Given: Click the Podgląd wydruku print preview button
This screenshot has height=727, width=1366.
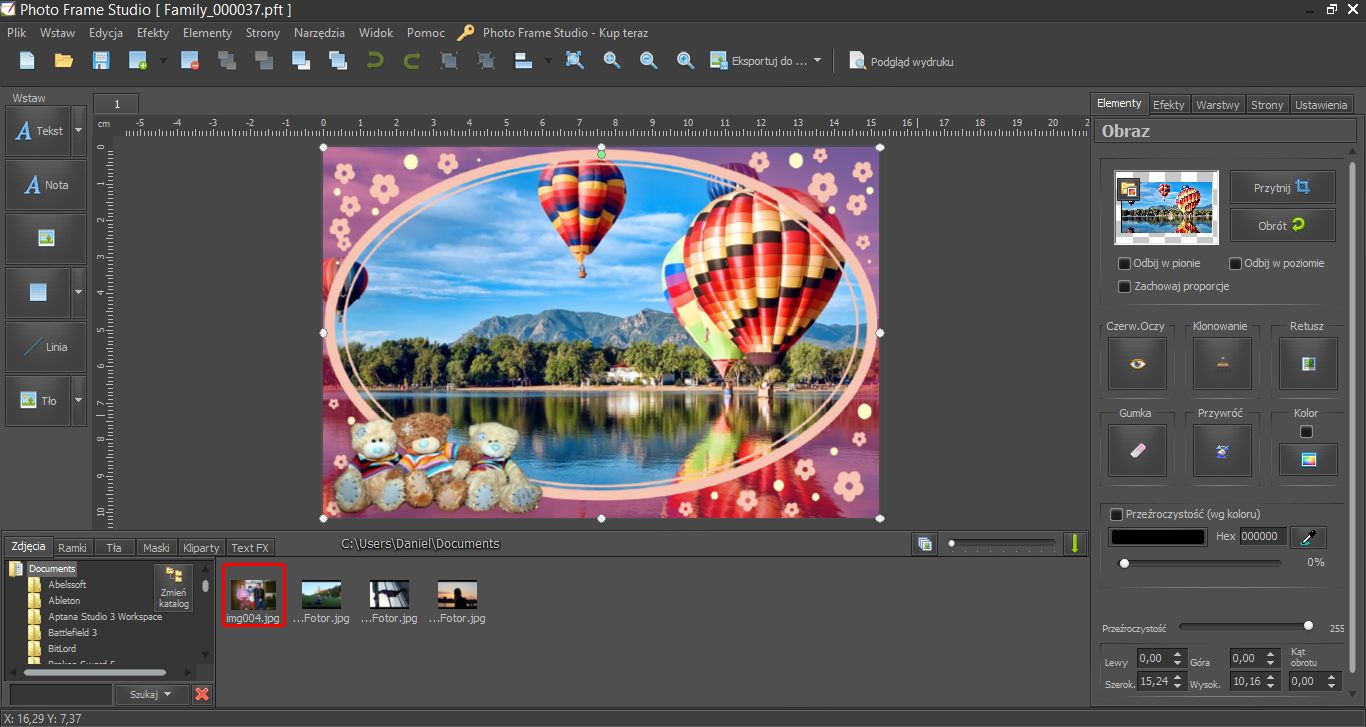Looking at the screenshot, I should [901, 61].
